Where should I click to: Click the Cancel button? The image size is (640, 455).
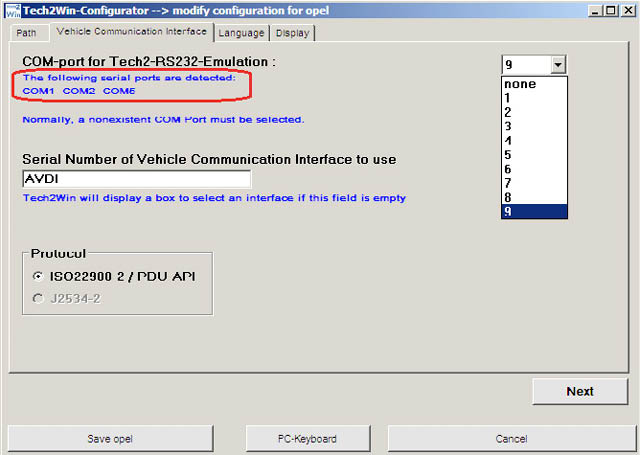click(511, 439)
